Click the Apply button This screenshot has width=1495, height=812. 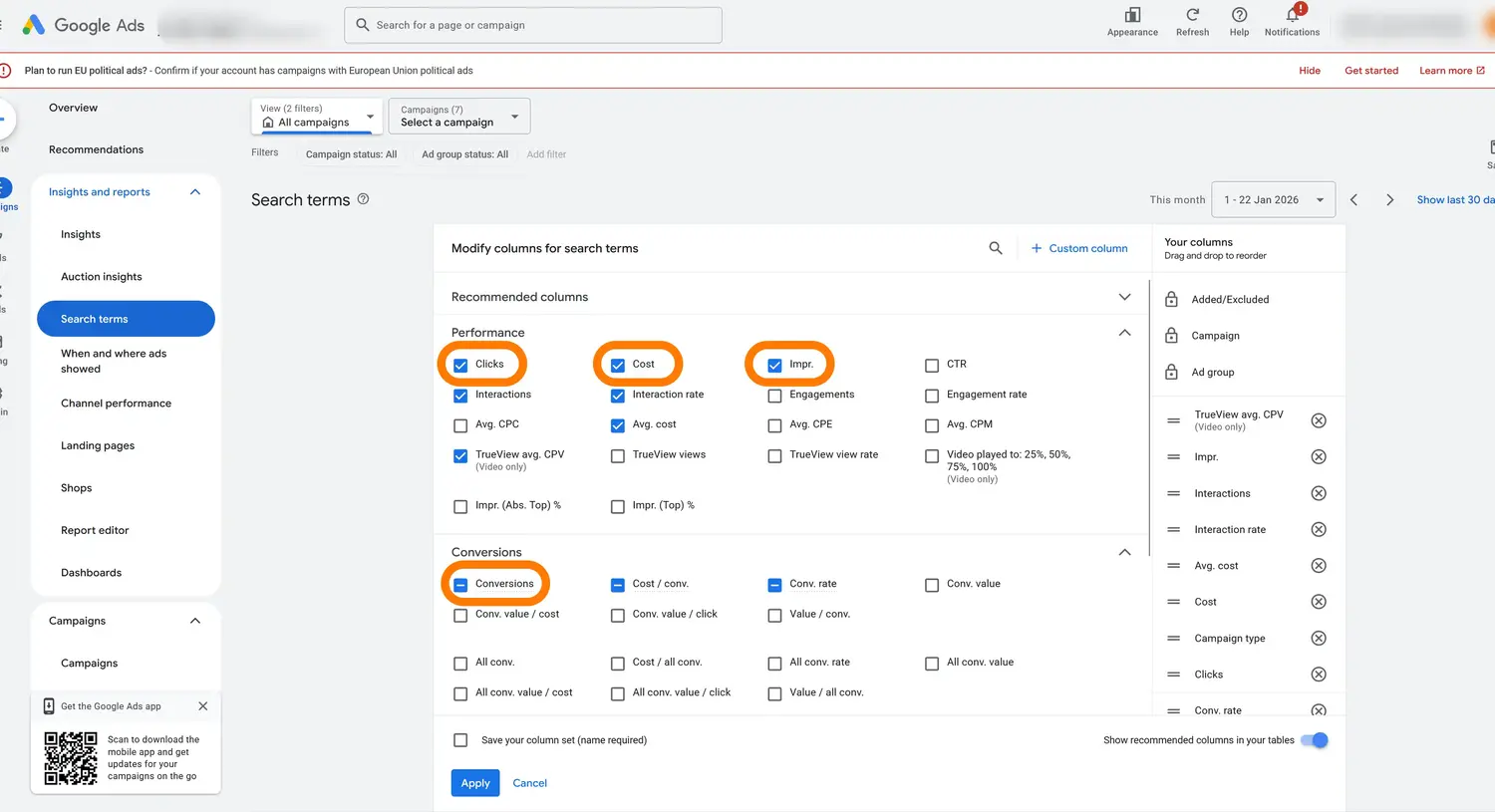475,783
